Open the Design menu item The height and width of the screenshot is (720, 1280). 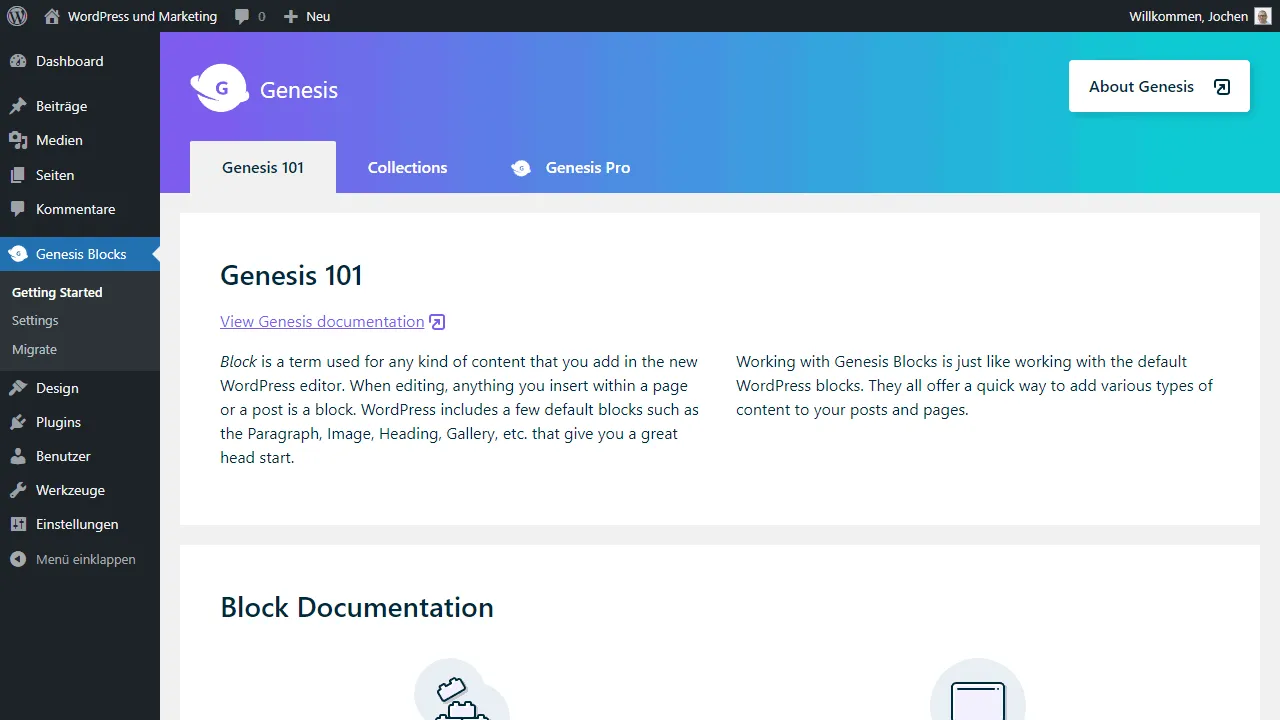(x=80, y=388)
